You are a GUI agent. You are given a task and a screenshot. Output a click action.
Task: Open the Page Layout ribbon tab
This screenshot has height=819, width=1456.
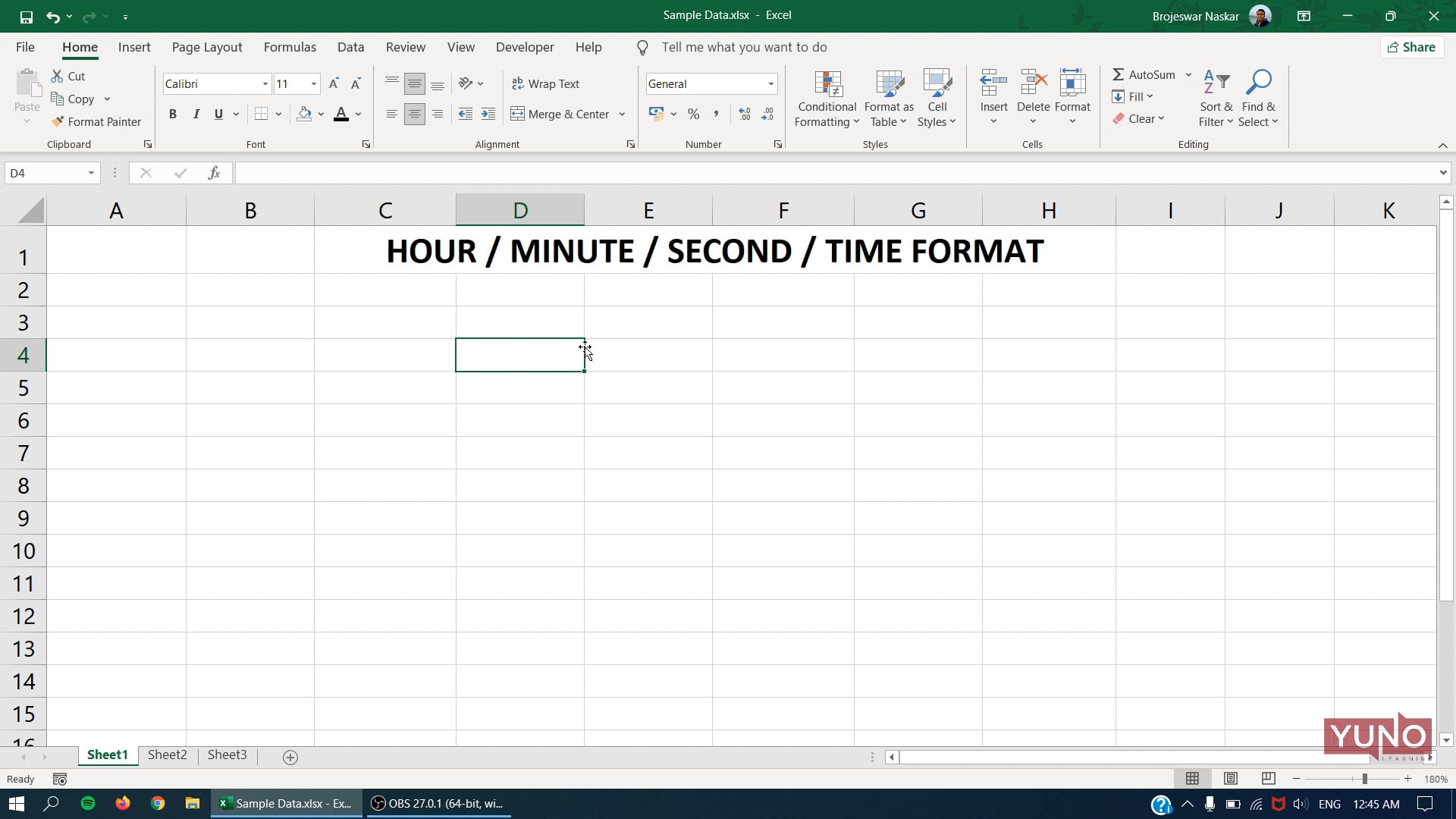(207, 47)
